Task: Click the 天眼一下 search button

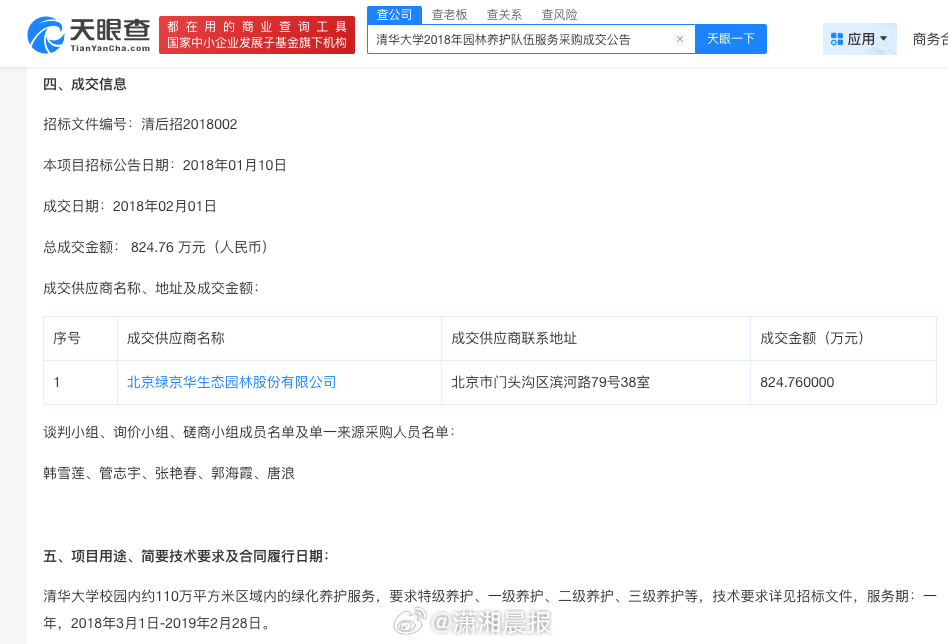Action: click(x=730, y=39)
